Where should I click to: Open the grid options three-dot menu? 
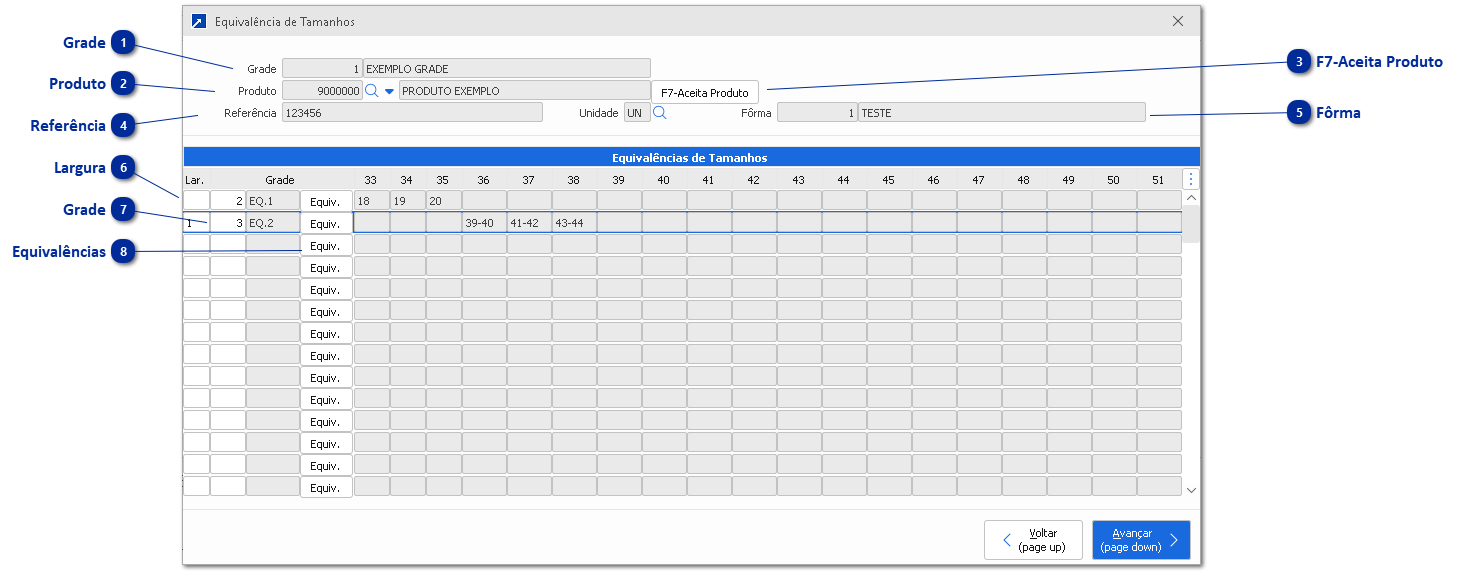[x=1190, y=179]
